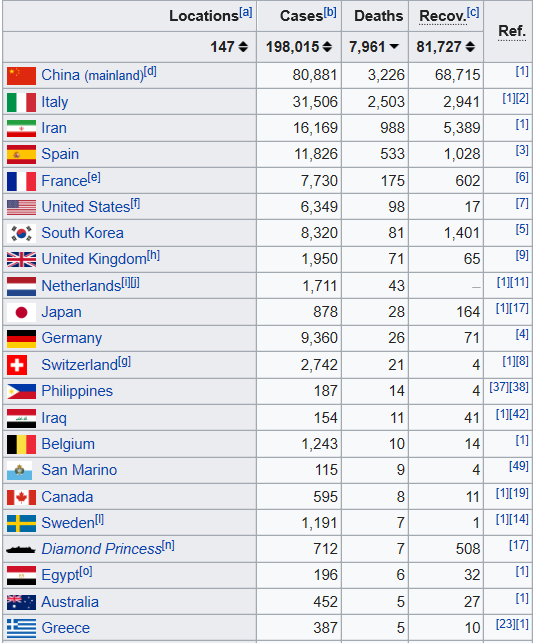Viewport: 538px width, 643px height.
Task: Sort table by Recov. column arrows
Action: tap(470, 47)
